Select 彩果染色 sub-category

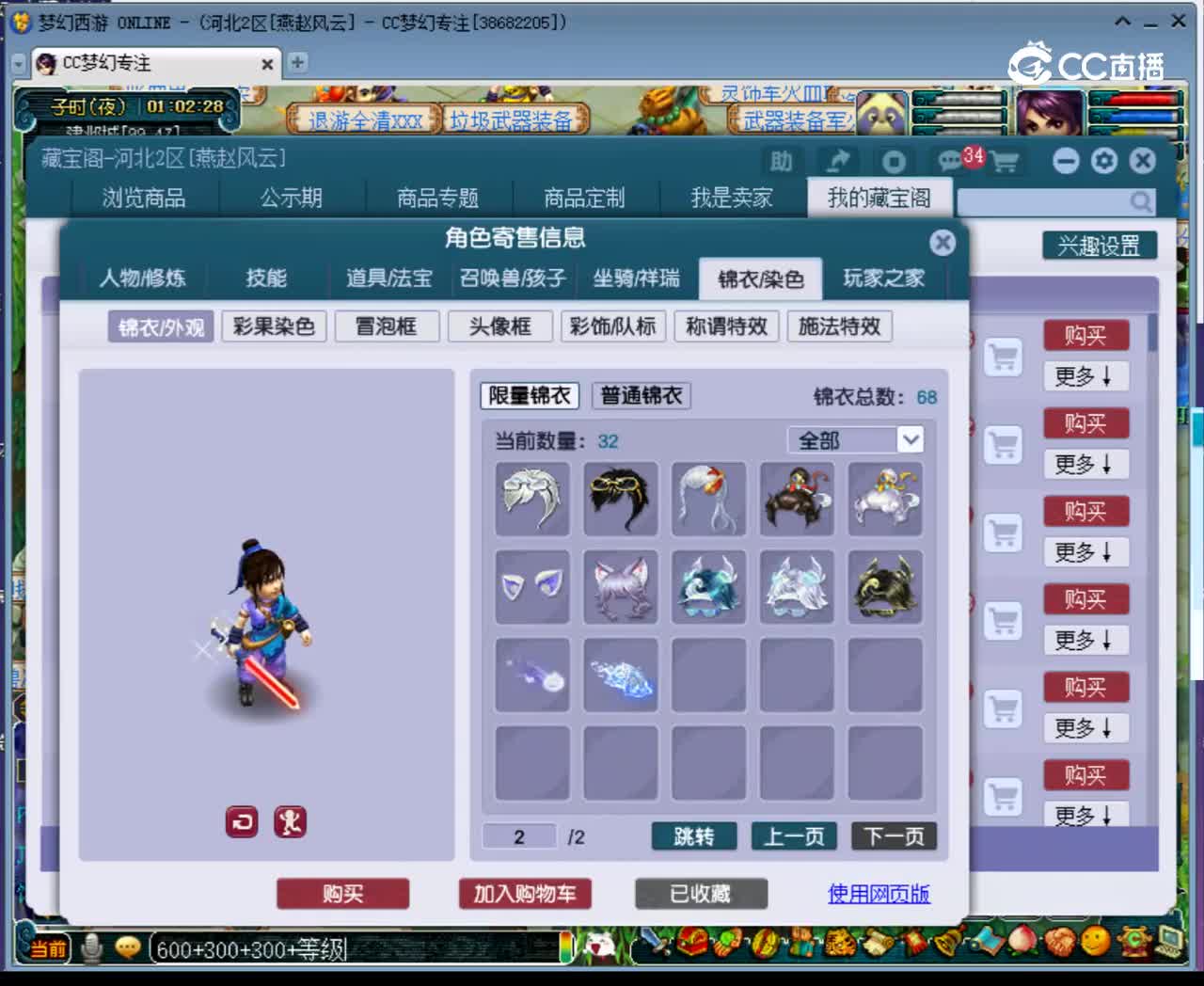(x=274, y=326)
